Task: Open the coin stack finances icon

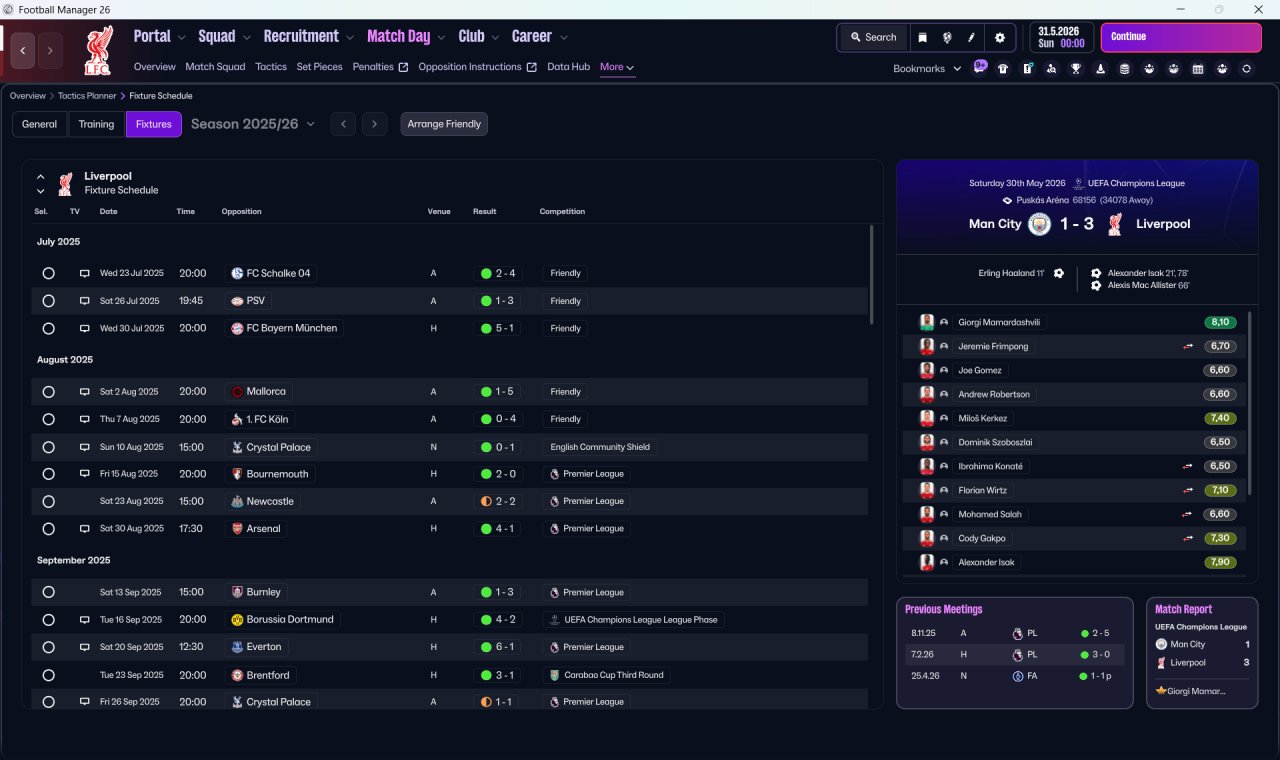Action: [1125, 69]
